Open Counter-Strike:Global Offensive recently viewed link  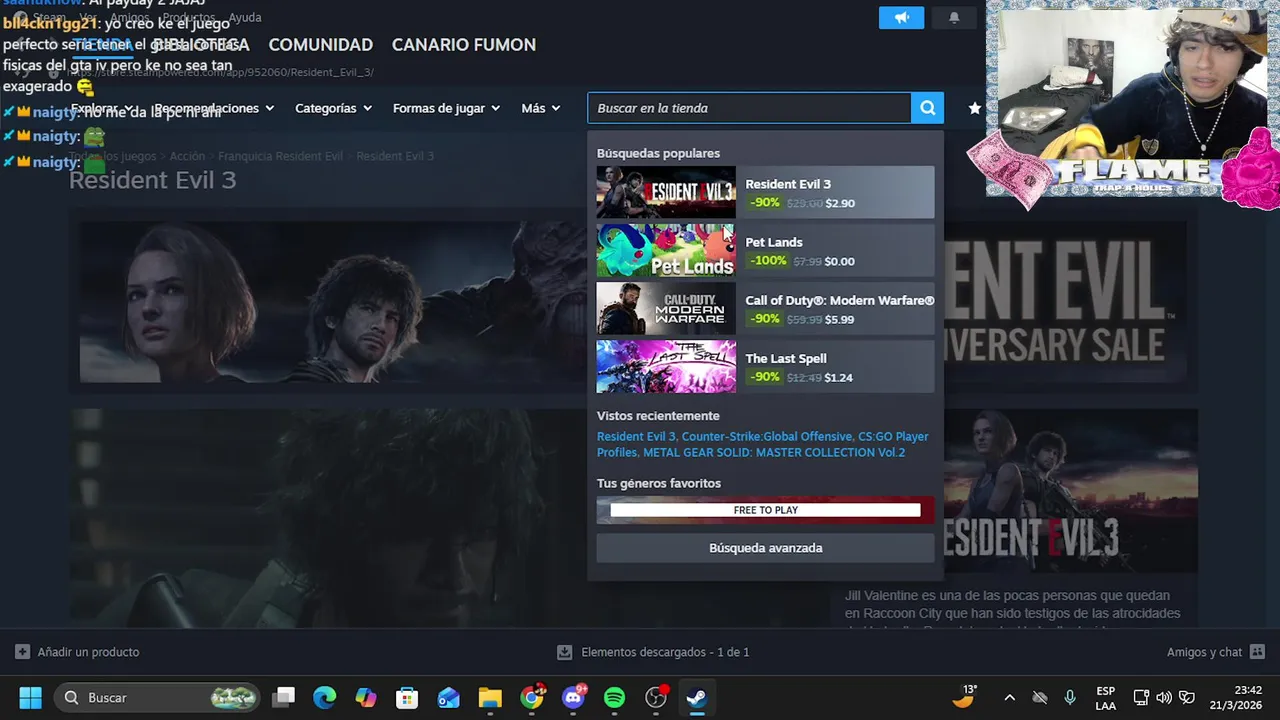[767, 436]
